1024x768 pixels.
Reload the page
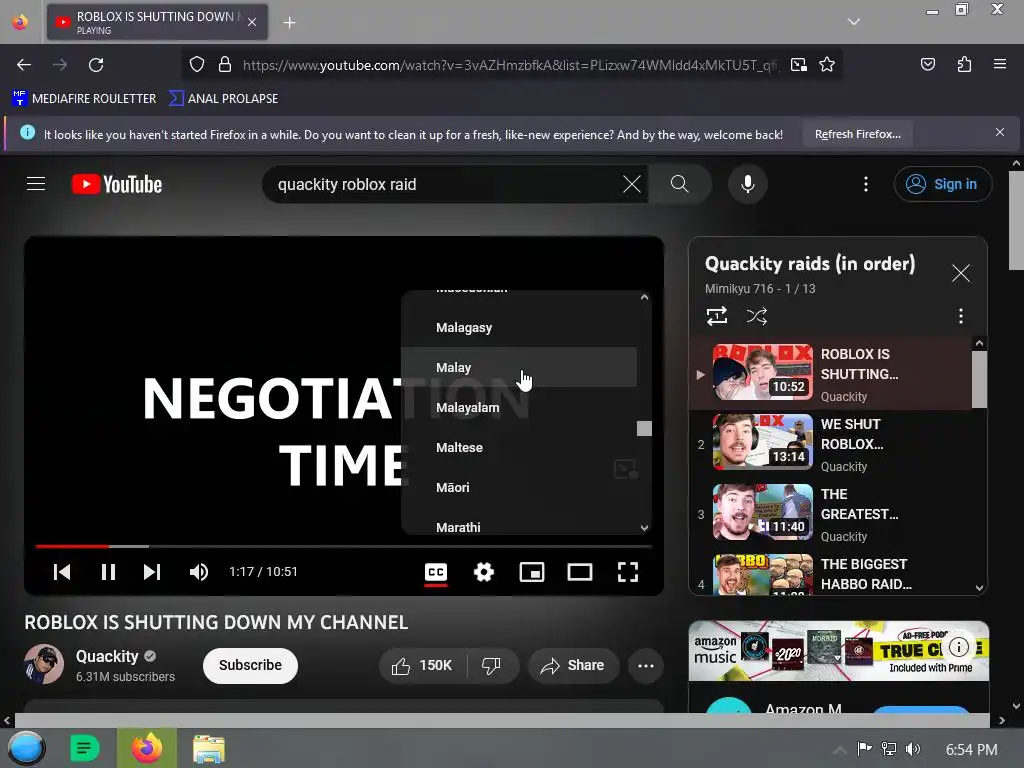point(96,65)
